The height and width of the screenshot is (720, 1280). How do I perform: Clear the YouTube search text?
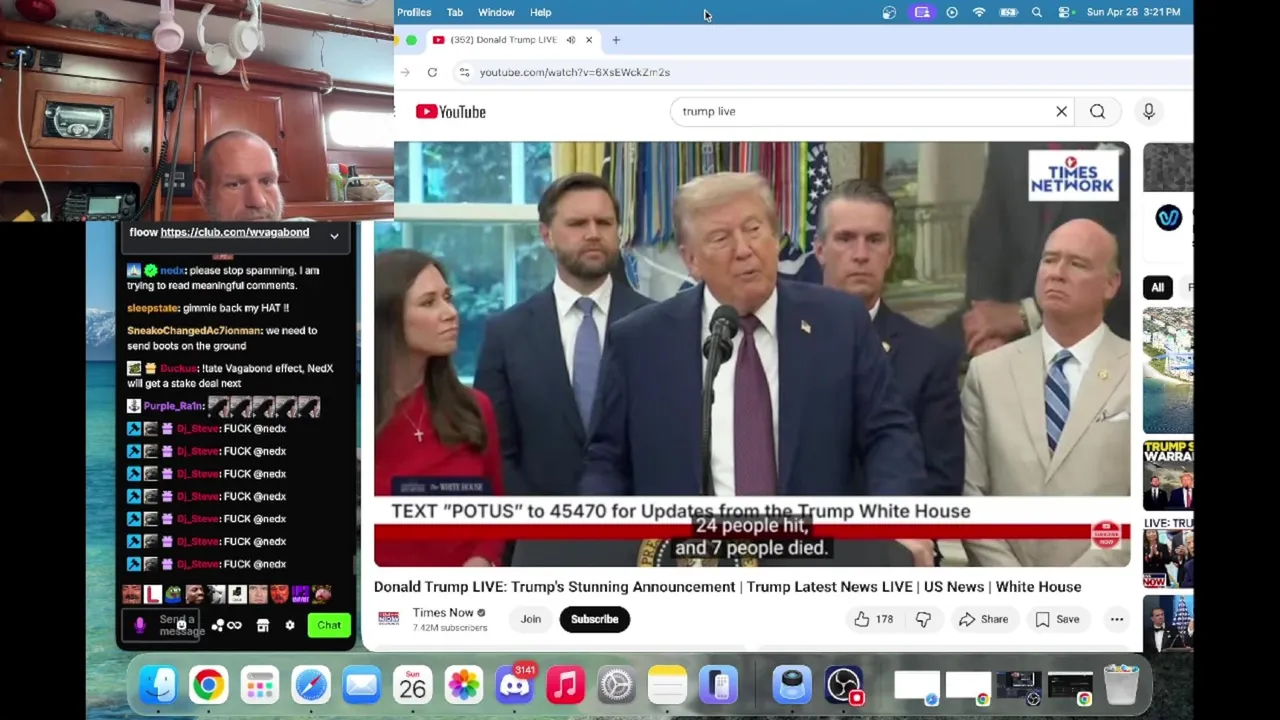[1061, 111]
